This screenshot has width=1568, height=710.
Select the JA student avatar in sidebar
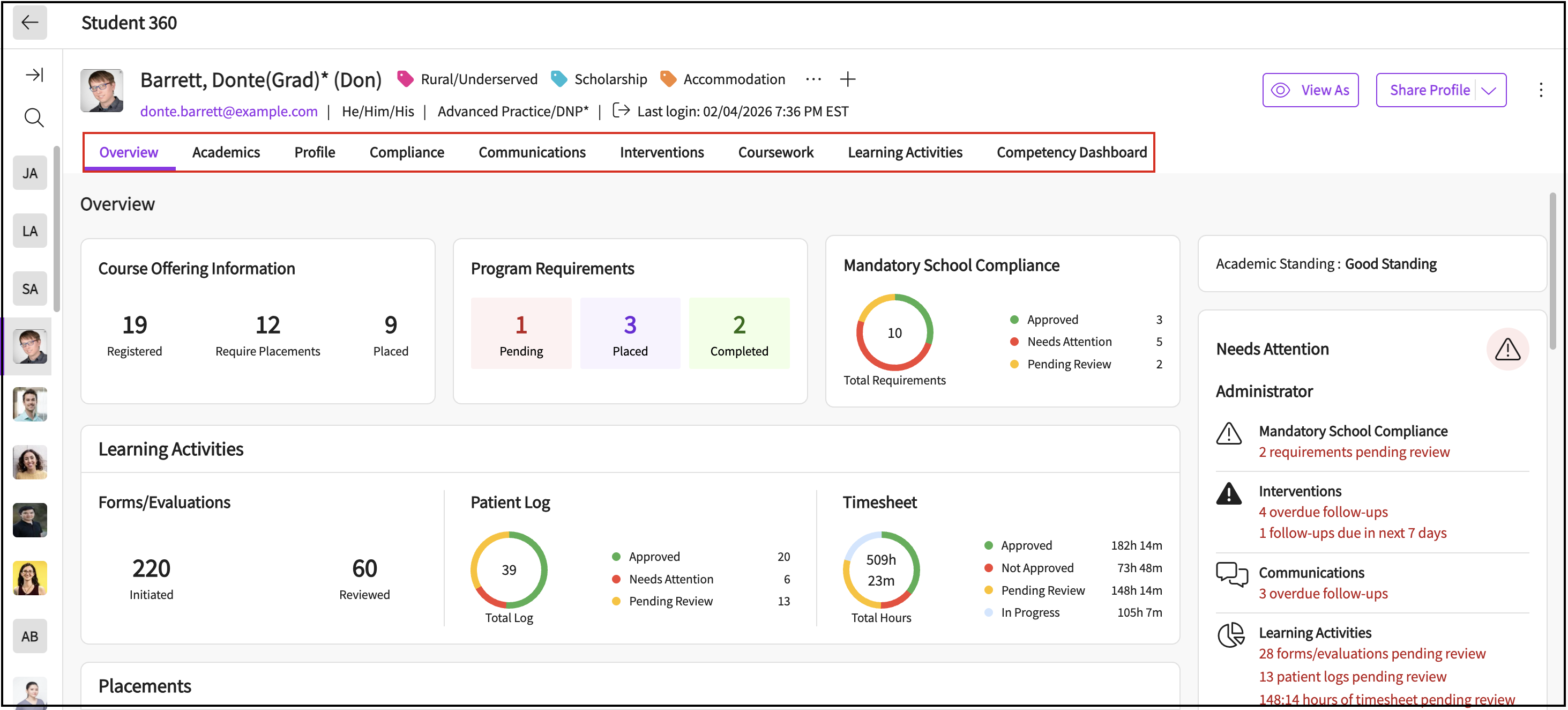coord(30,173)
